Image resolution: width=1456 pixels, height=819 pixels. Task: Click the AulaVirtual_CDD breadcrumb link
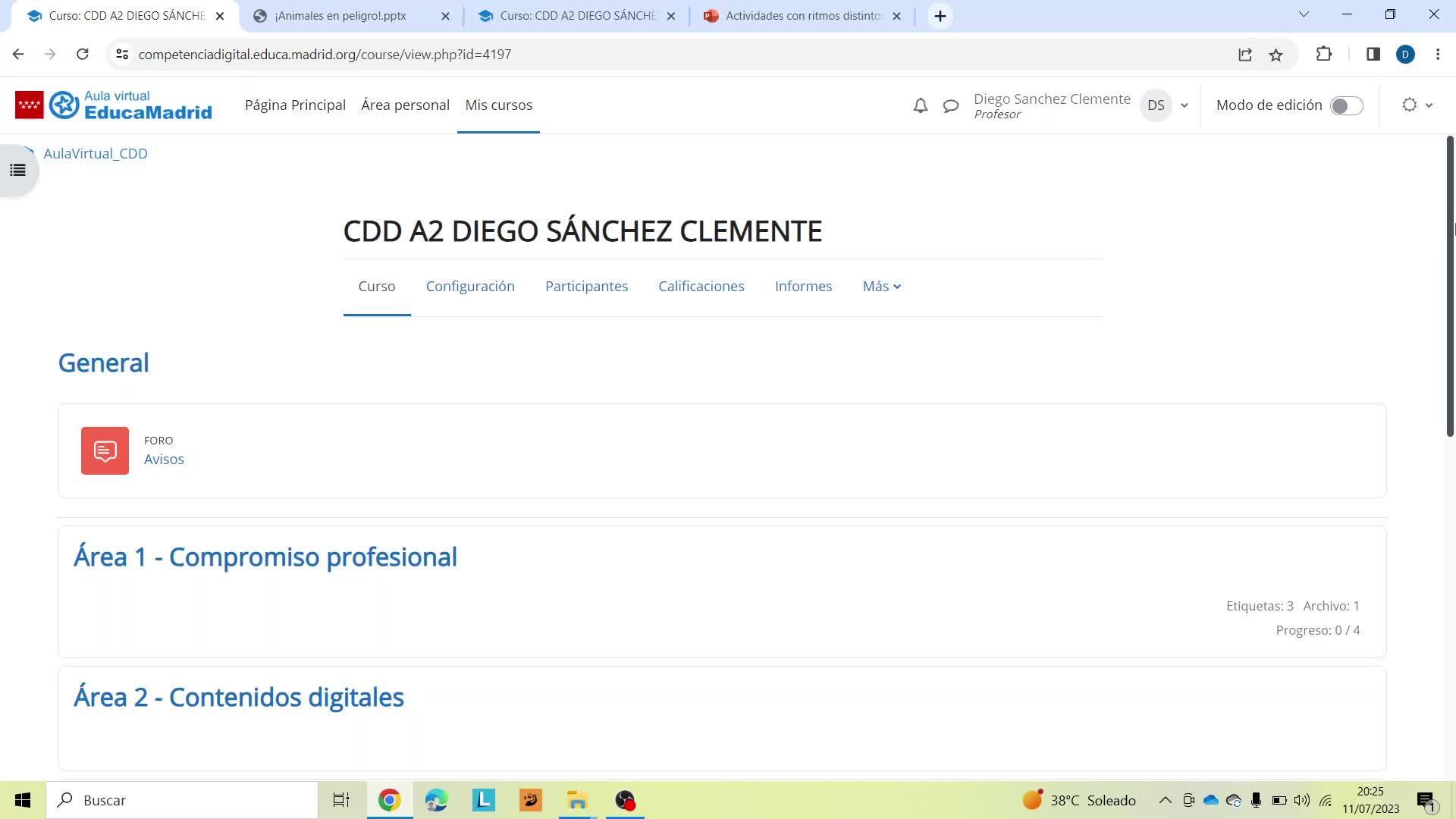click(x=96, y=154)
